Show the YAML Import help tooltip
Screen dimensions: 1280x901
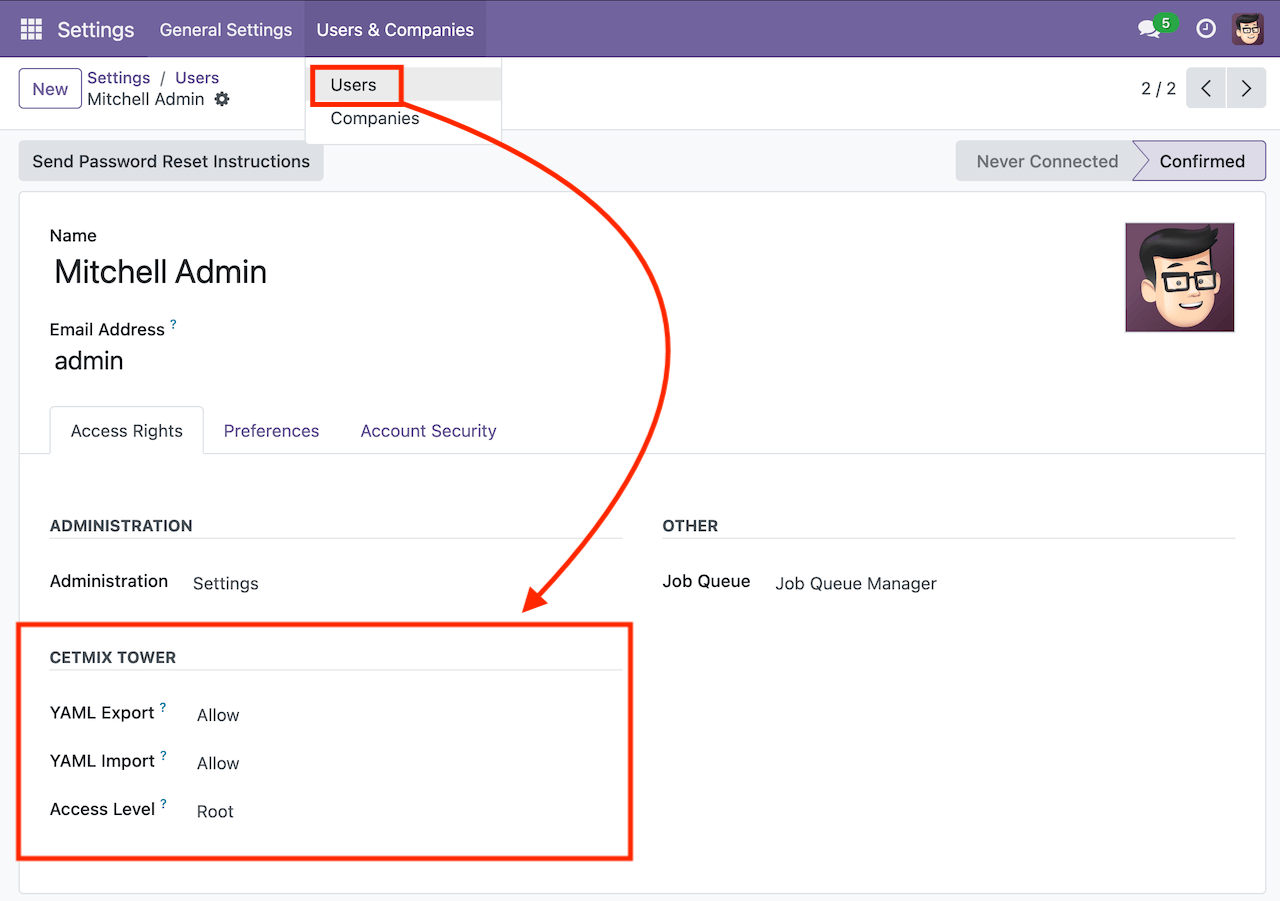click(164, 753)
